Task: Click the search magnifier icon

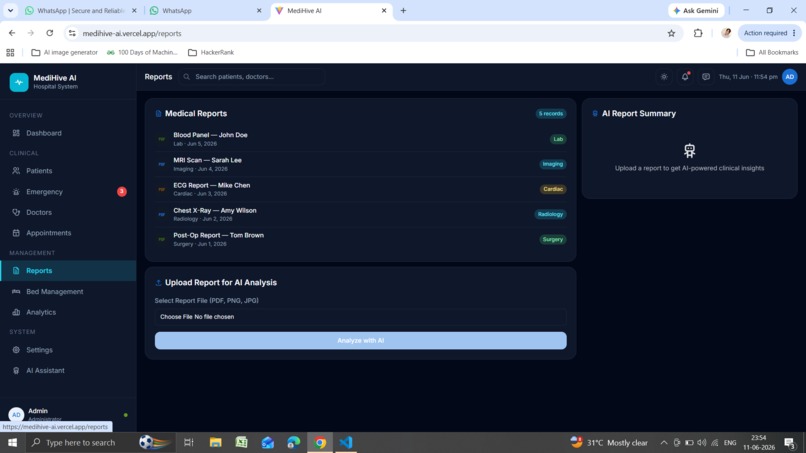Action: click(187, 77)
